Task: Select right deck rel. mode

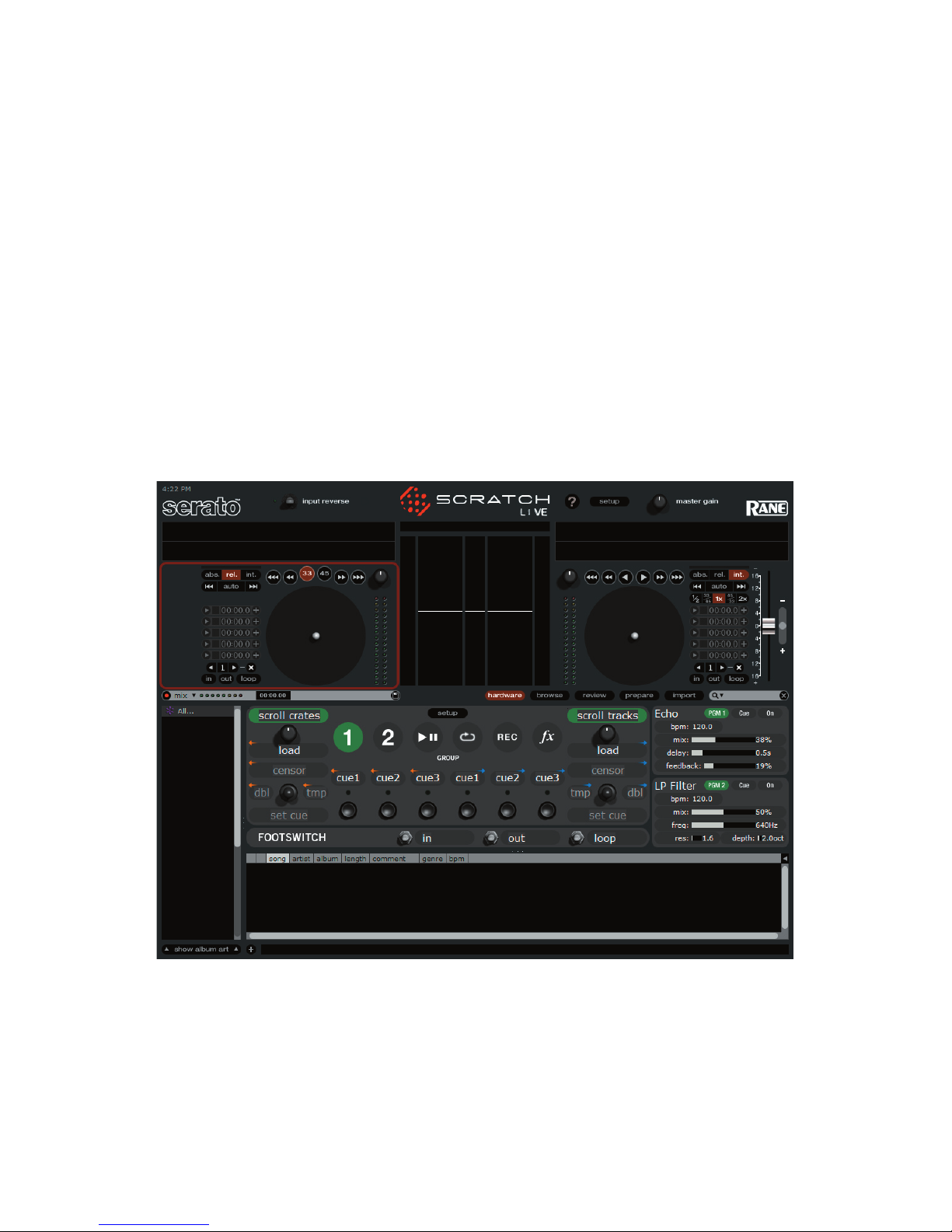Action: pyautogui.click(x=720, y=575)
